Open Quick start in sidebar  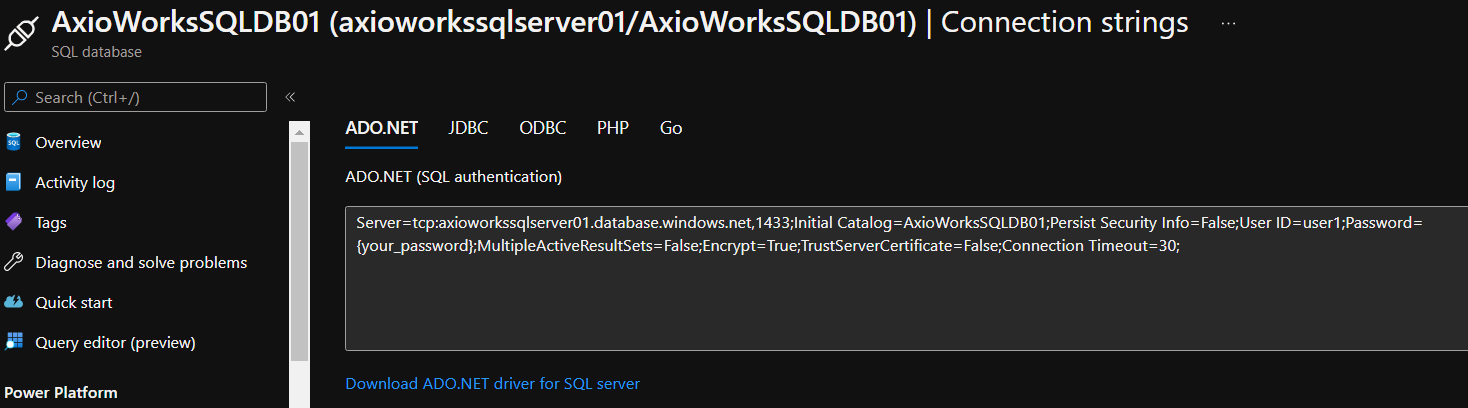click(x=74, y=302)
